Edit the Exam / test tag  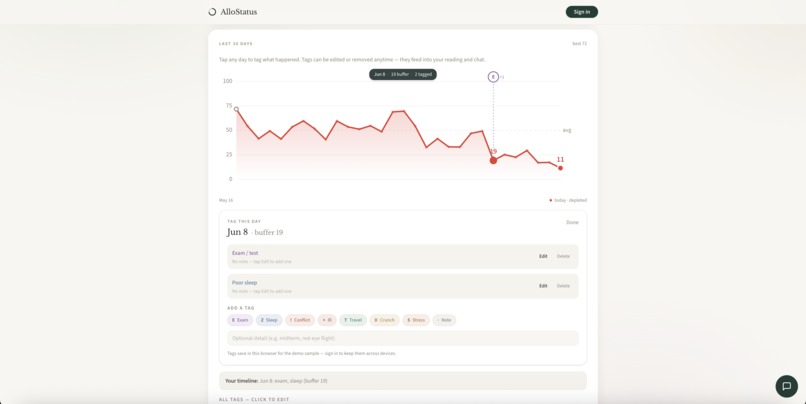point(543,256)
